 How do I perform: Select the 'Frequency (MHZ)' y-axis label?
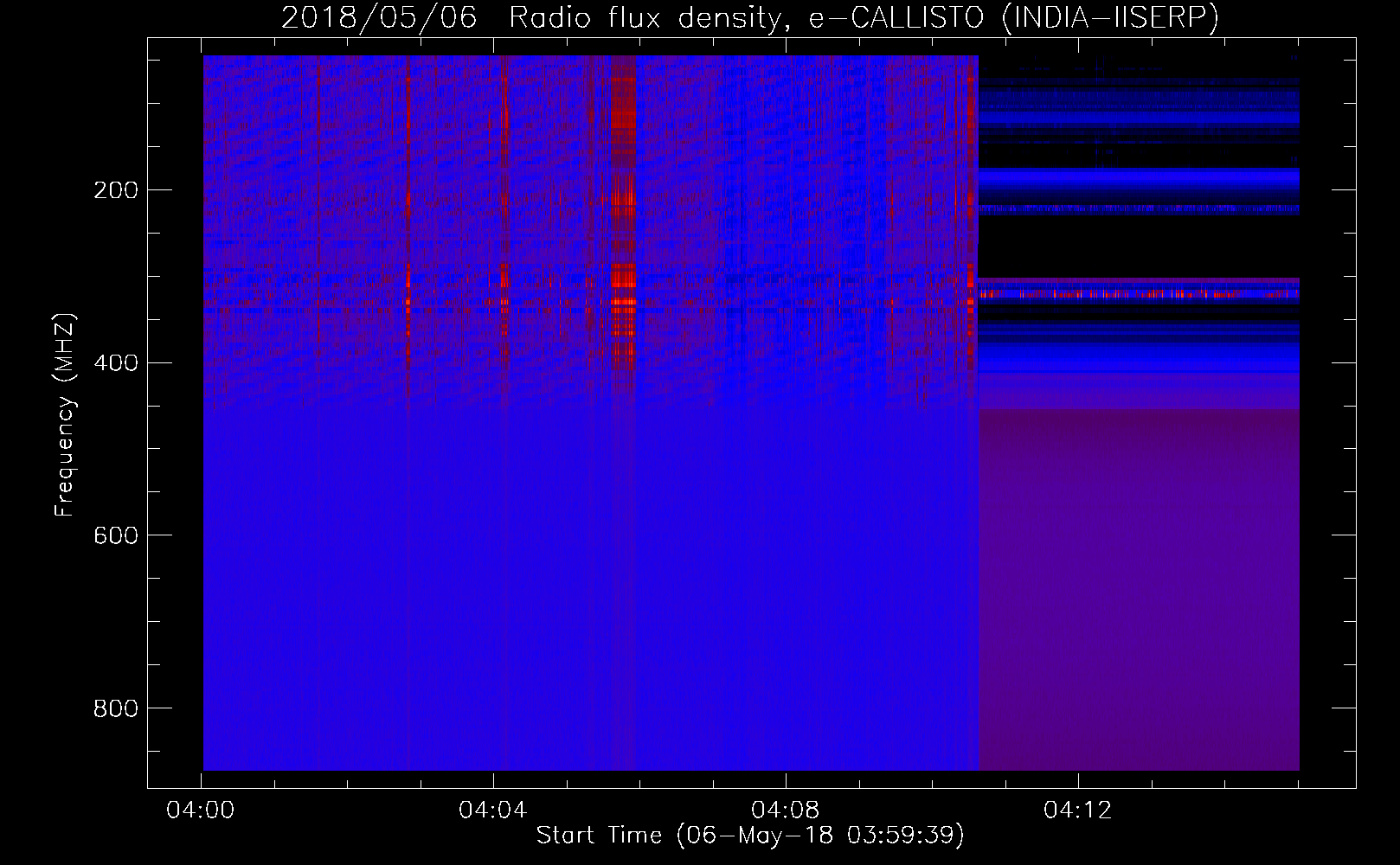tap(65, 415)
